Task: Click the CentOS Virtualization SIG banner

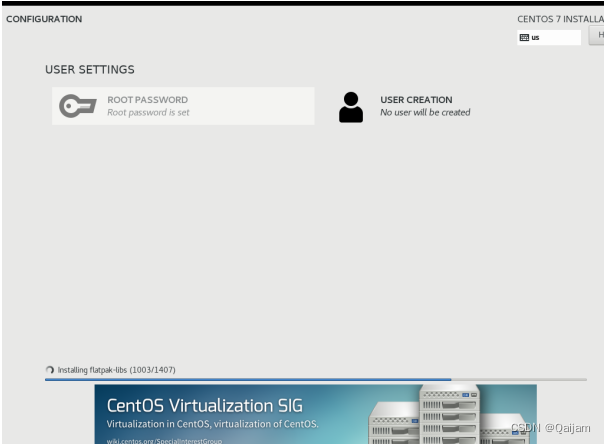Action: [315, 414]
